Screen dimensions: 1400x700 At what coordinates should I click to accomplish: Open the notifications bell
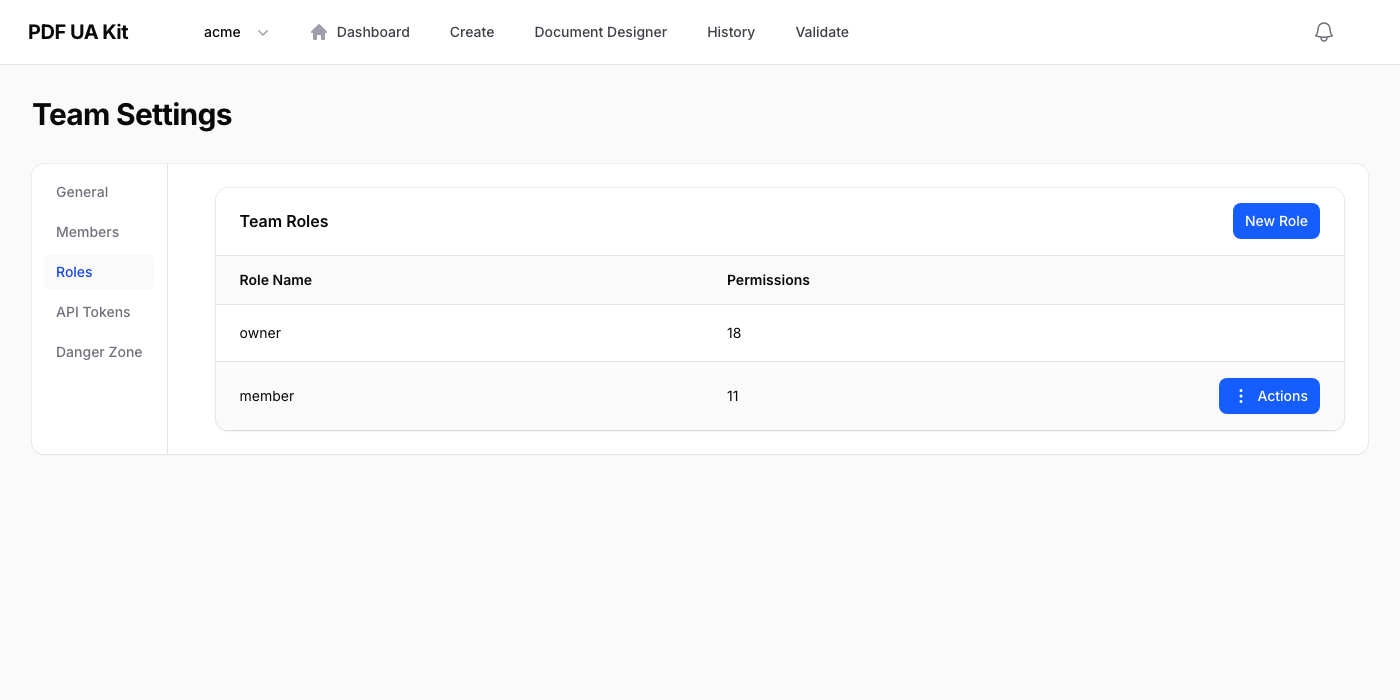pyautogui.click(x=1323, y=32)
